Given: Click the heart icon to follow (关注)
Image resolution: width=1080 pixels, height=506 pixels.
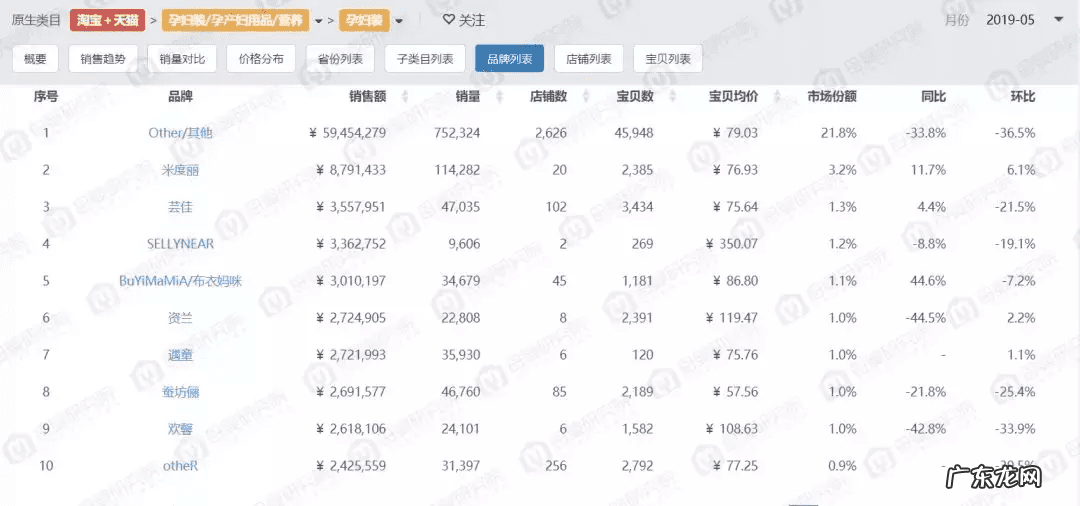Looking at the screenshot, I should 449,20.
